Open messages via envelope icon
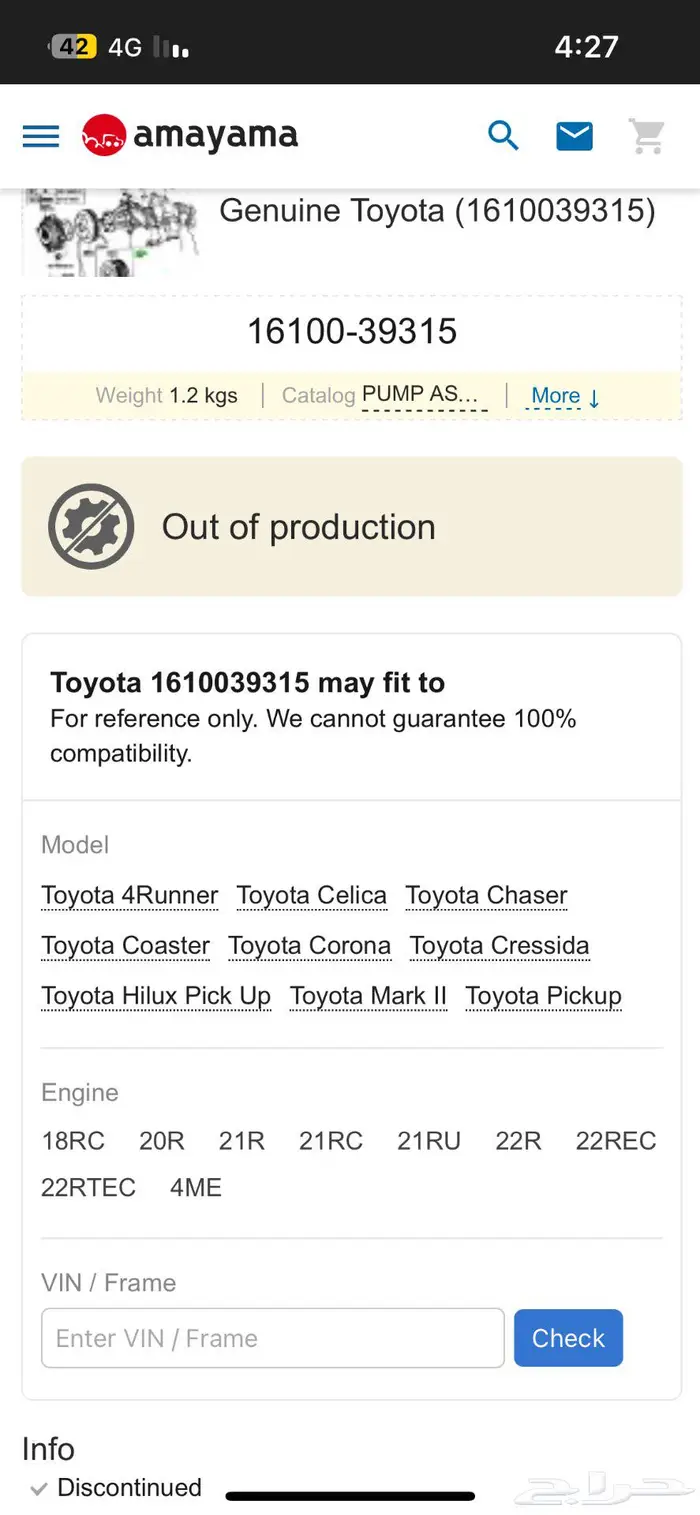The width and height of the screenshot is (700, 1515). (574, 136)
